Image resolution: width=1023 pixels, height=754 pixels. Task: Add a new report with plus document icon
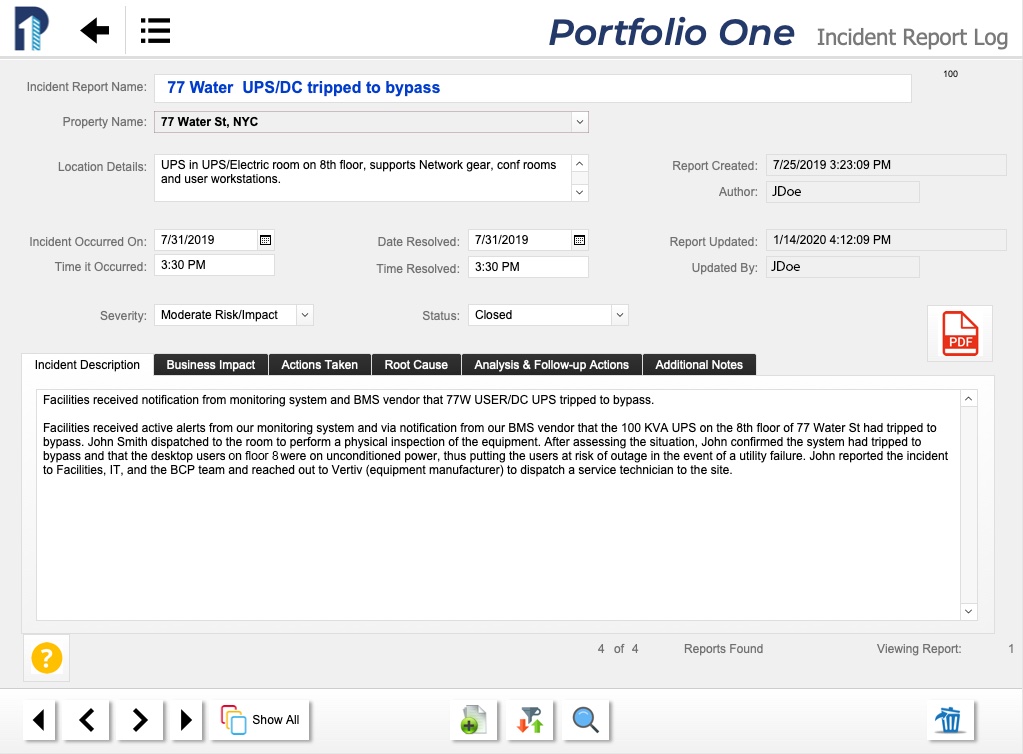(x=474, y=720)
